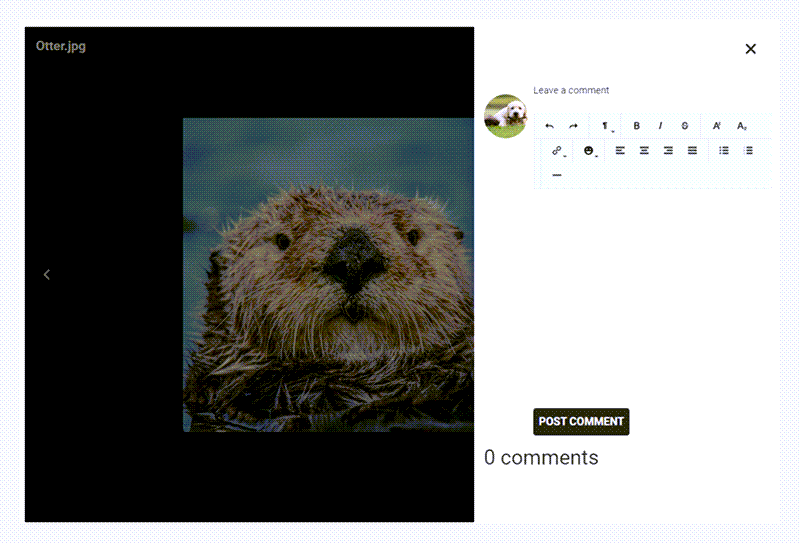This screenshot has height=543, width=800.
Task: Click the undo arrow in comment toolbar
Action: point(549,126)
